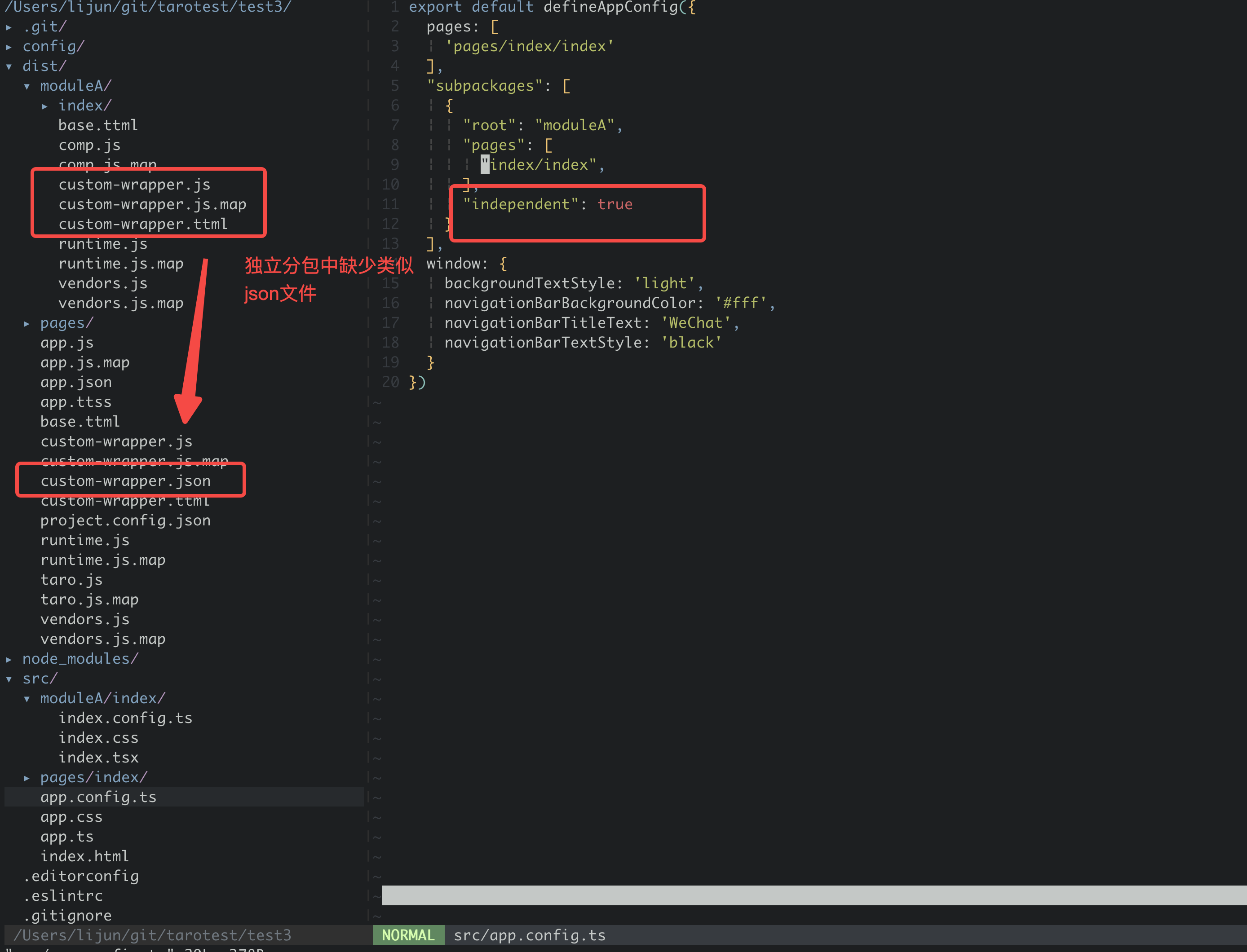1247x952 pixels.
Task: Expand the node_modules/ directory
Action: click(80, 658)
